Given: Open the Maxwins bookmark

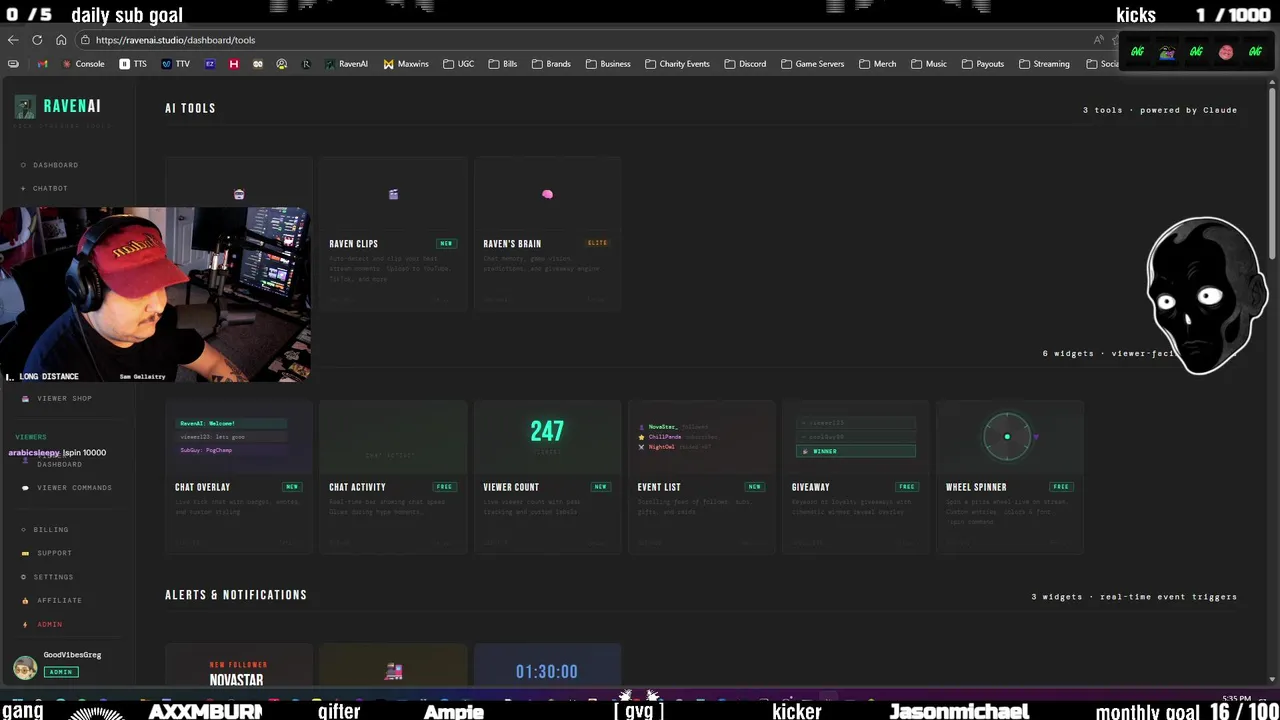Looking at the screenshot, I should [406, 64].
